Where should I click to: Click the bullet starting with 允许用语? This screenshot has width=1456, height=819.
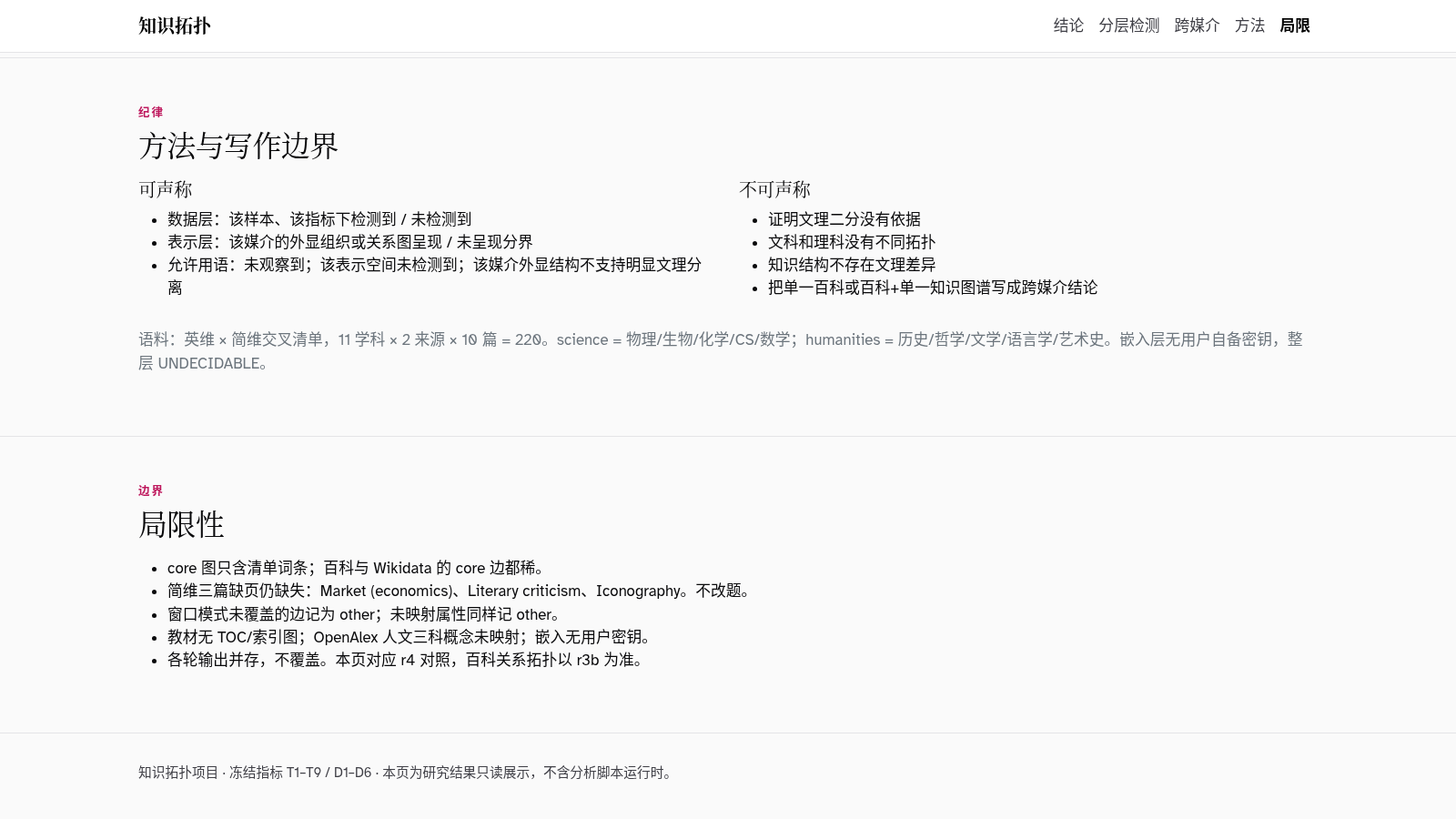tap(435, 276)
